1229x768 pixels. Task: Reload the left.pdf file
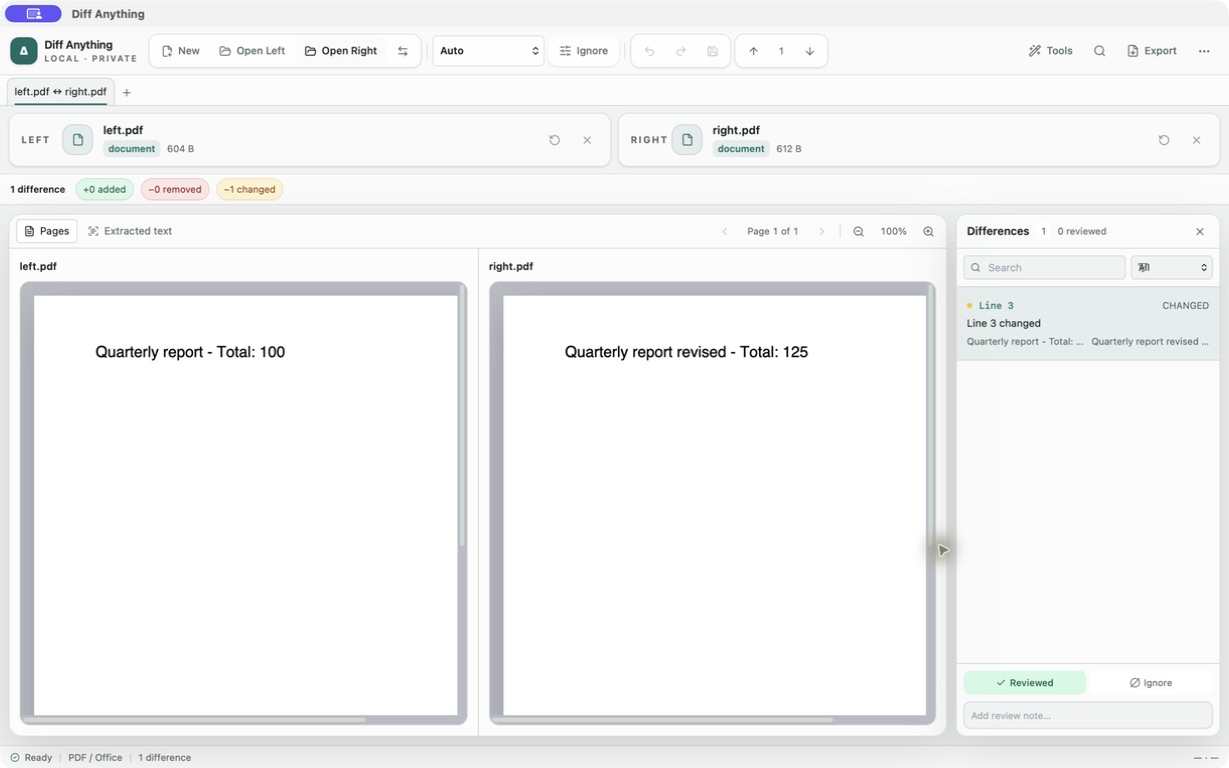(555, 140)
